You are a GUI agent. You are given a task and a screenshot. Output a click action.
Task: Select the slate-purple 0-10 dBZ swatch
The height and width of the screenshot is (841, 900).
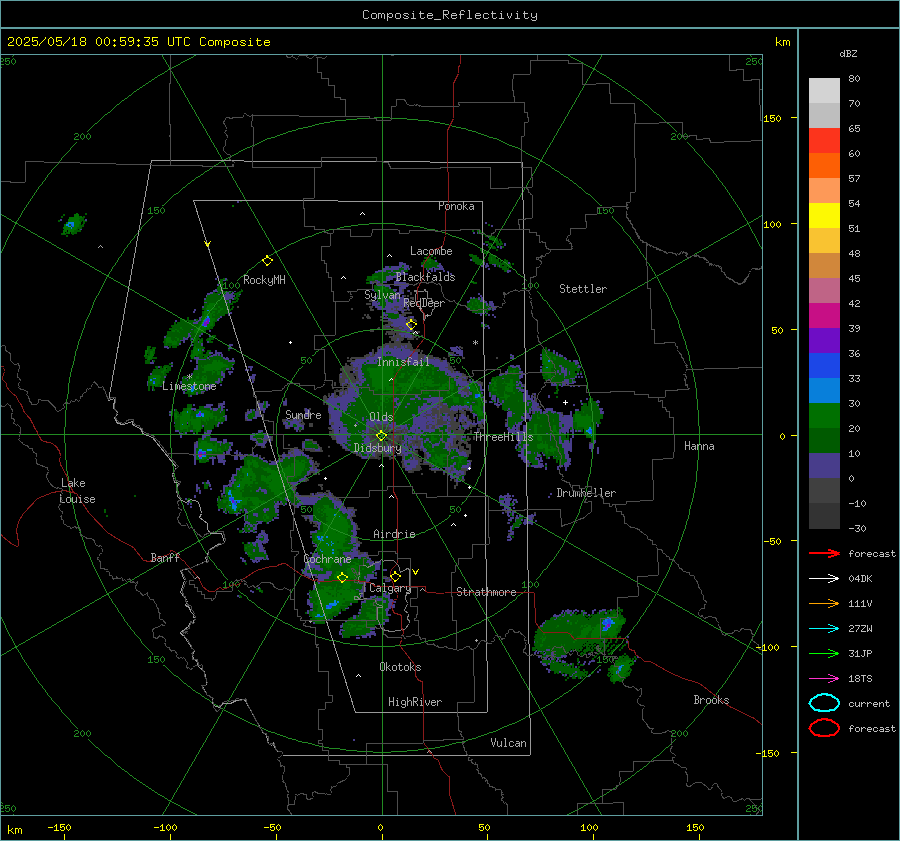pos(824,466)
